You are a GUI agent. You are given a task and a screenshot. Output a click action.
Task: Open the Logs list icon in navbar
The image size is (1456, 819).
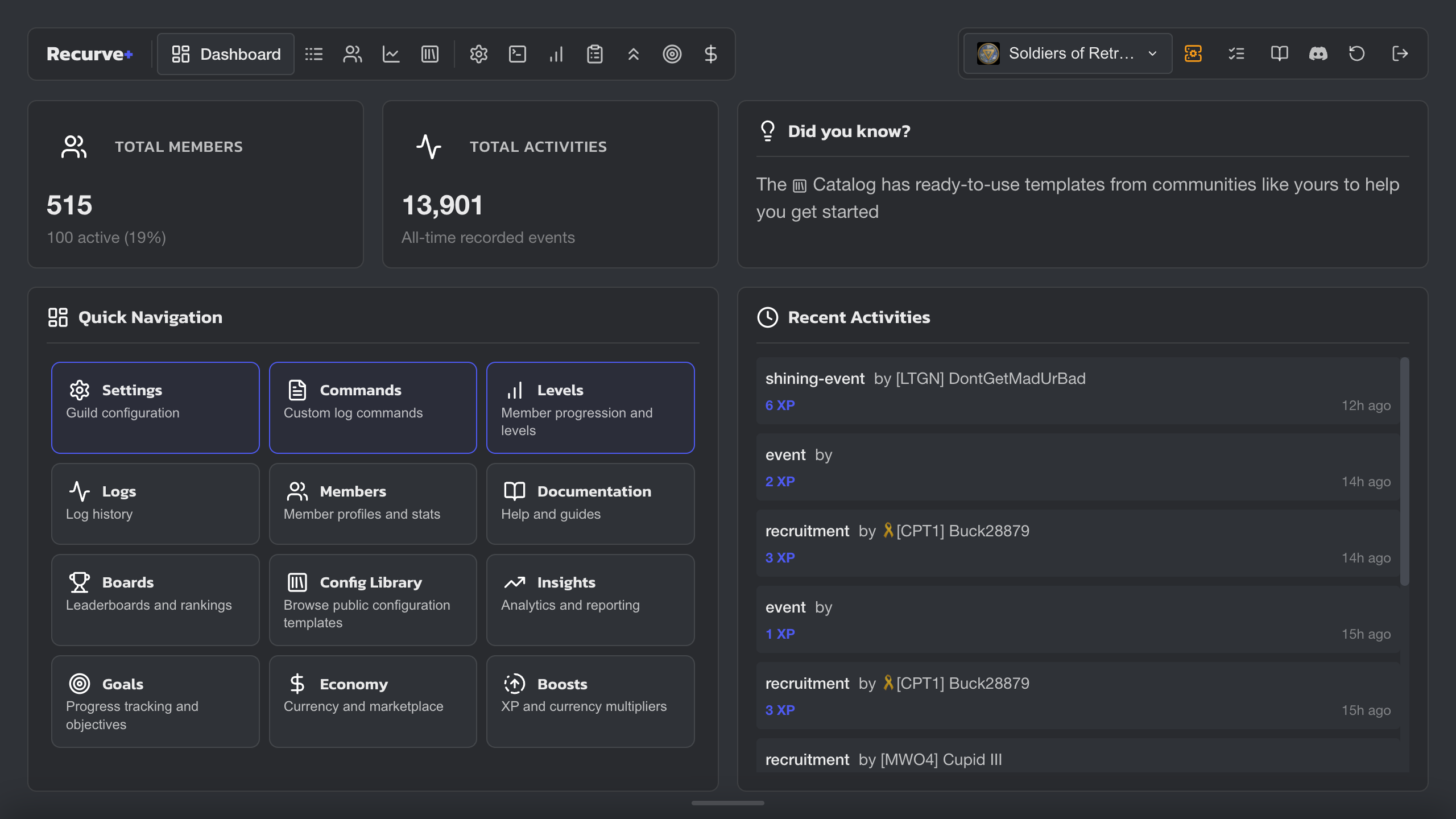click(314, 54)
